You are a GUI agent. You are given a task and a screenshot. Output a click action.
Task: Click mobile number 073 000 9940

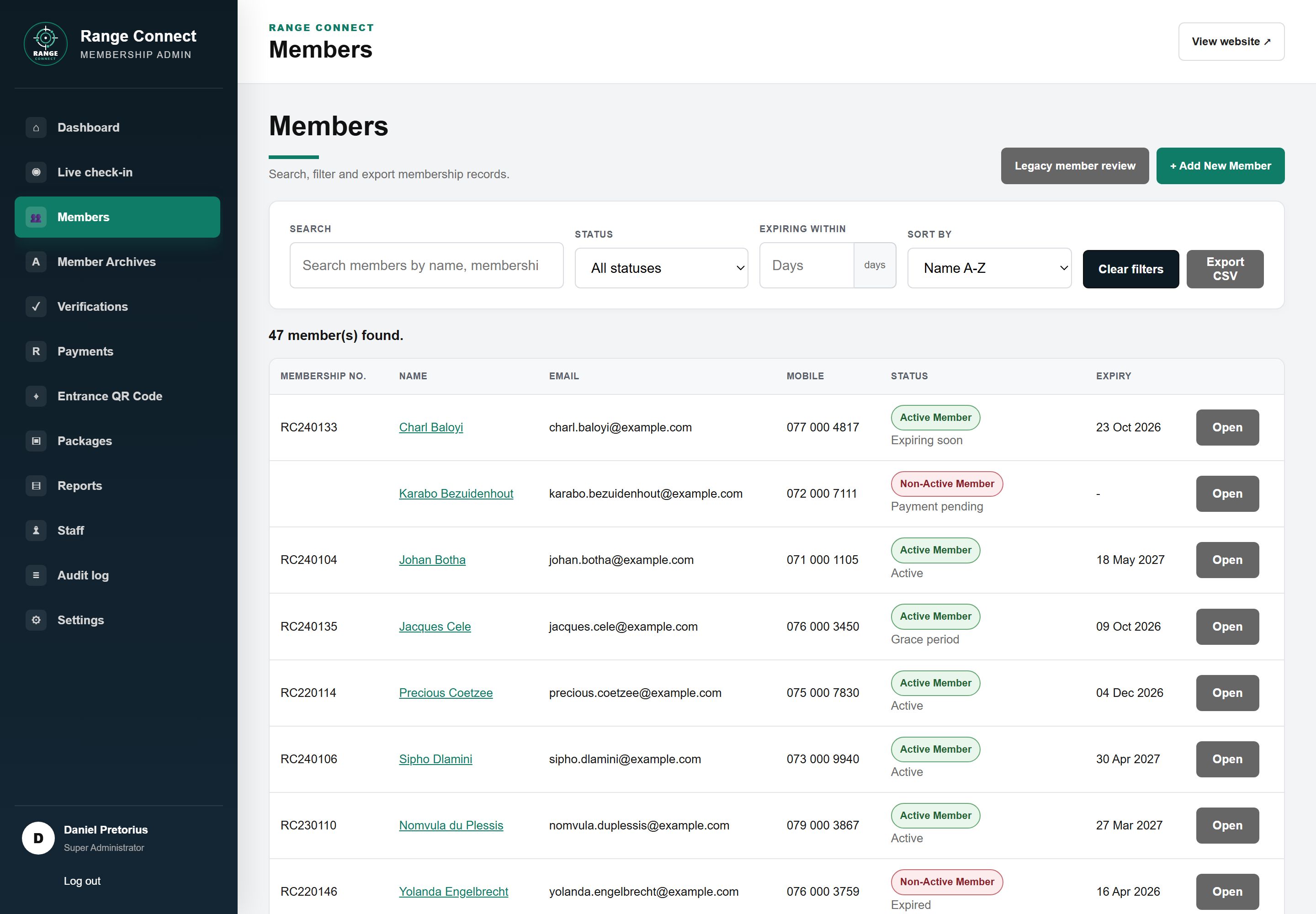(822, 760)
